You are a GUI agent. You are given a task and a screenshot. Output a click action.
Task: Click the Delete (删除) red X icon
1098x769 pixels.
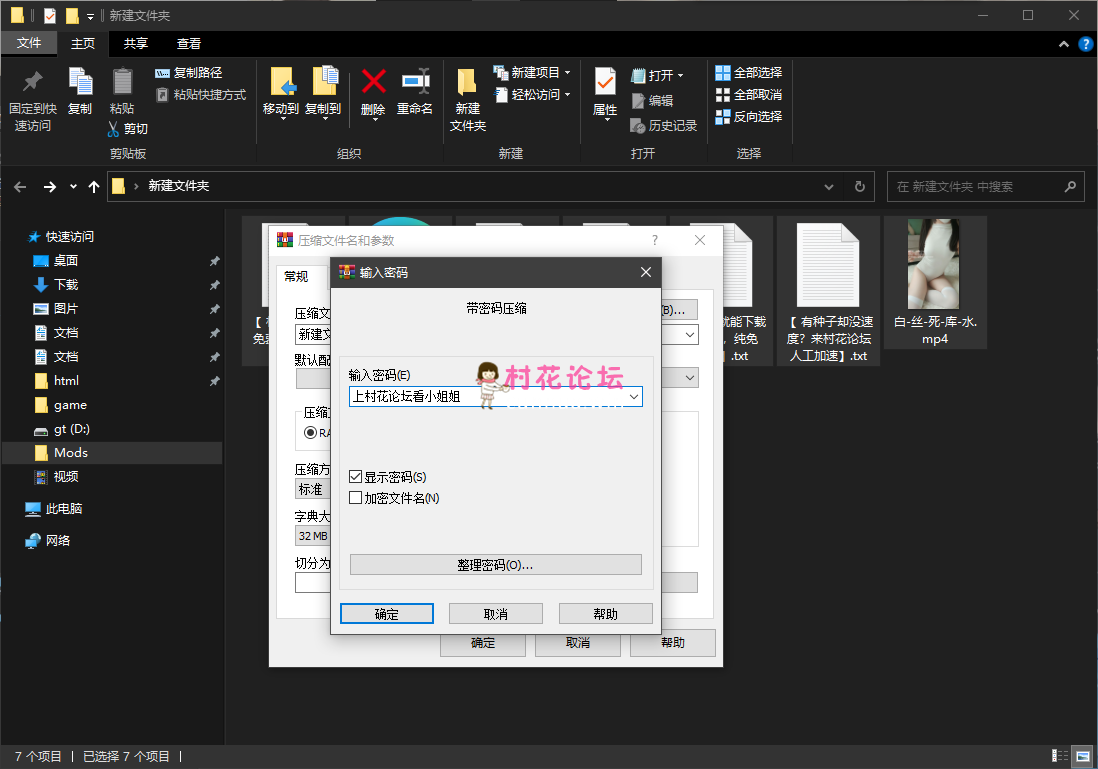(x=373, y=82)
